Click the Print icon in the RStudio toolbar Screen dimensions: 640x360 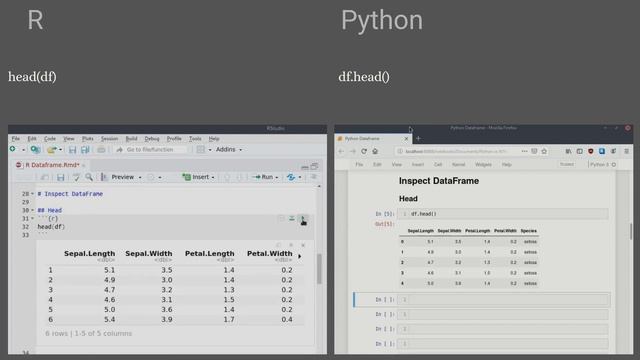click(x=101, y=150)
